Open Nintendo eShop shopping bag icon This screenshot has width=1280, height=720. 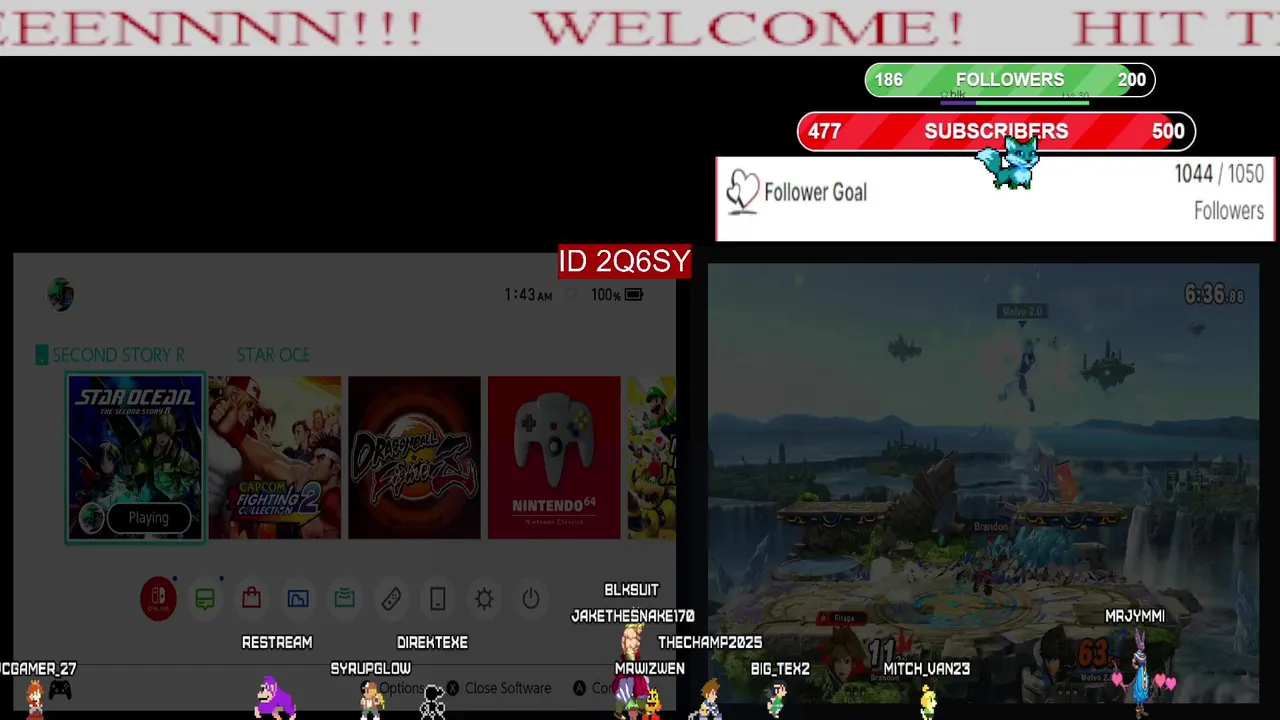(x=251, y=599)
